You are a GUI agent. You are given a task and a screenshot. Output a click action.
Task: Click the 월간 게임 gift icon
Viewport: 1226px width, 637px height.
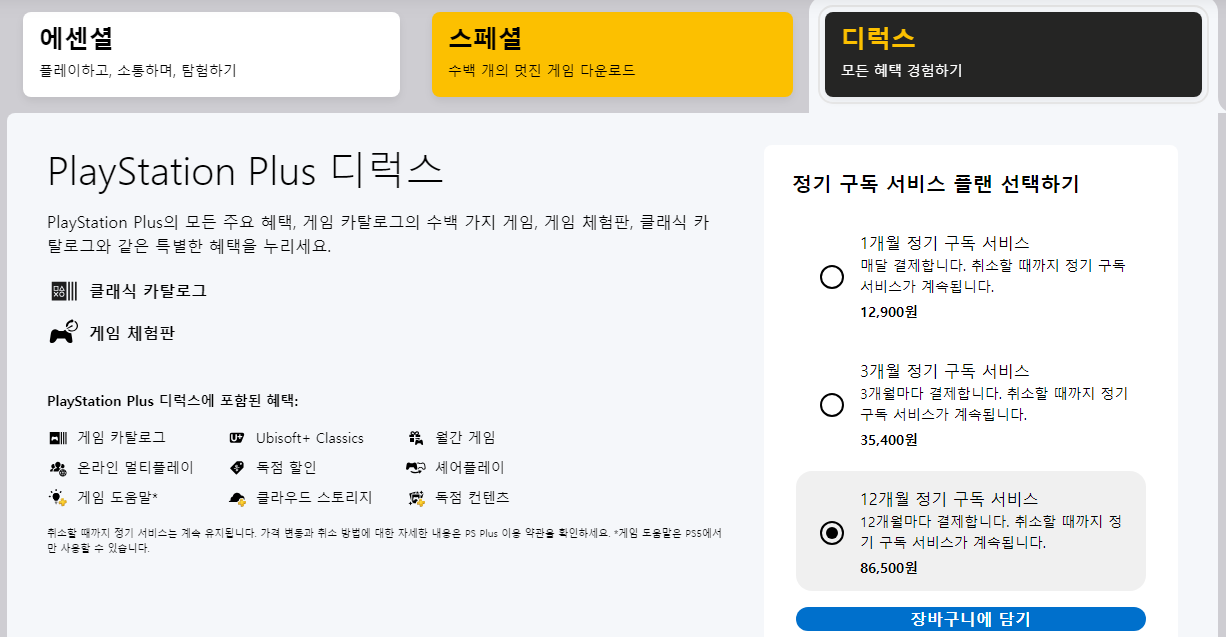coord(417,438)
